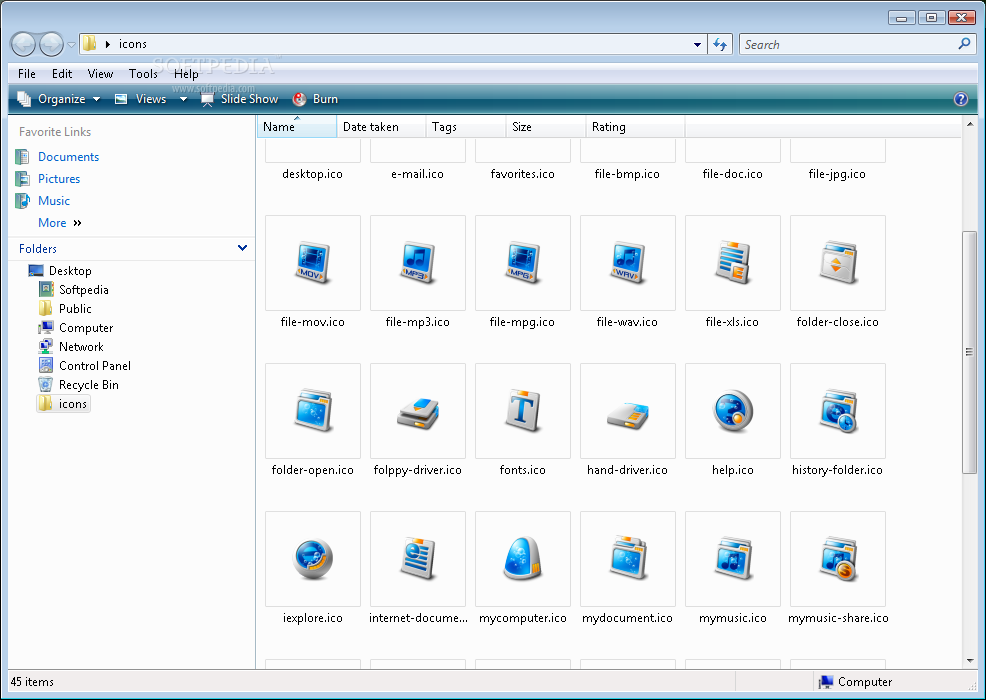Select the iexplore.ico icon
This screenshot has height=700, width=986.
(x=313, y=558)
